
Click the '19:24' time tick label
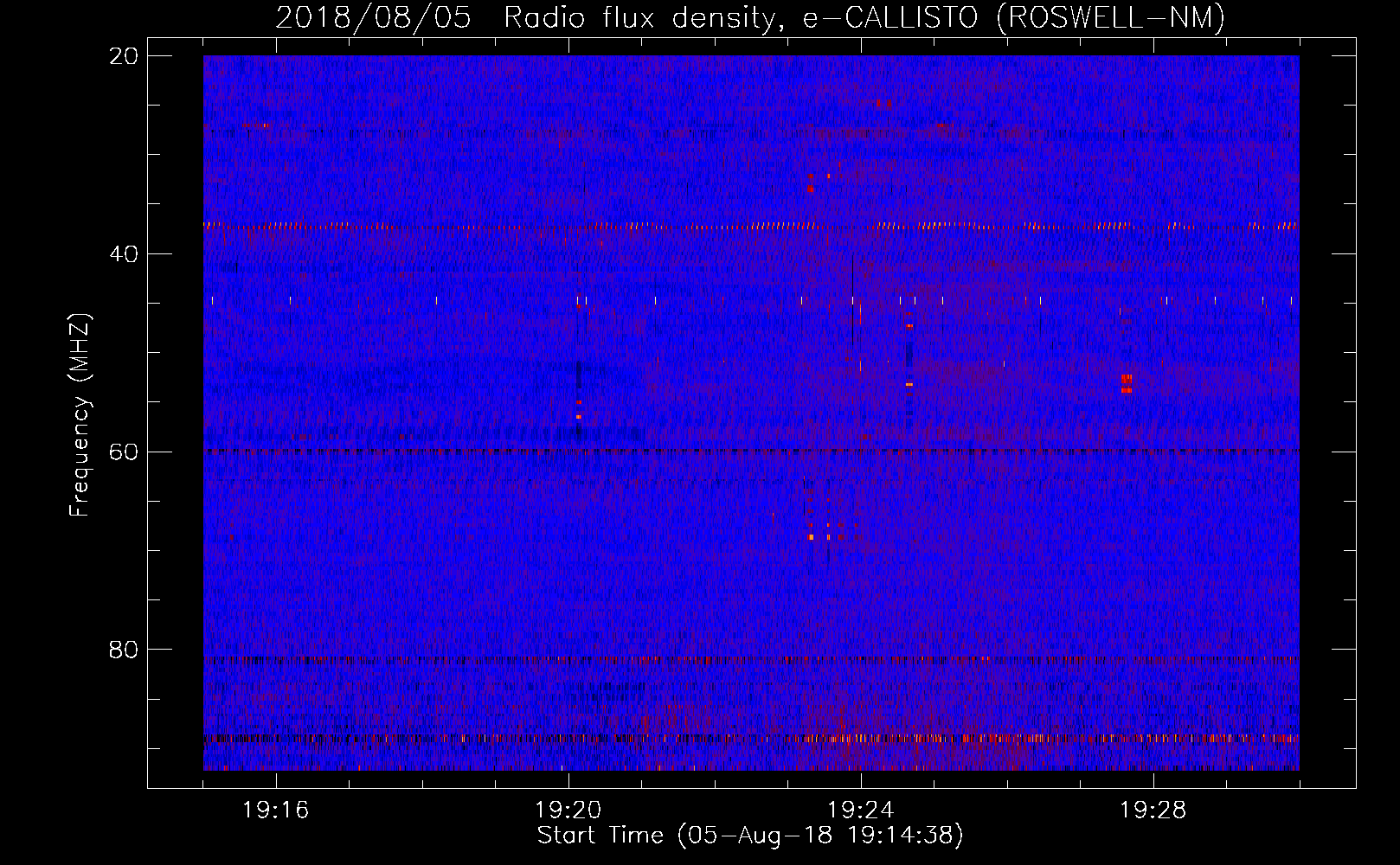pyautogui.click(x=861, y=811)
